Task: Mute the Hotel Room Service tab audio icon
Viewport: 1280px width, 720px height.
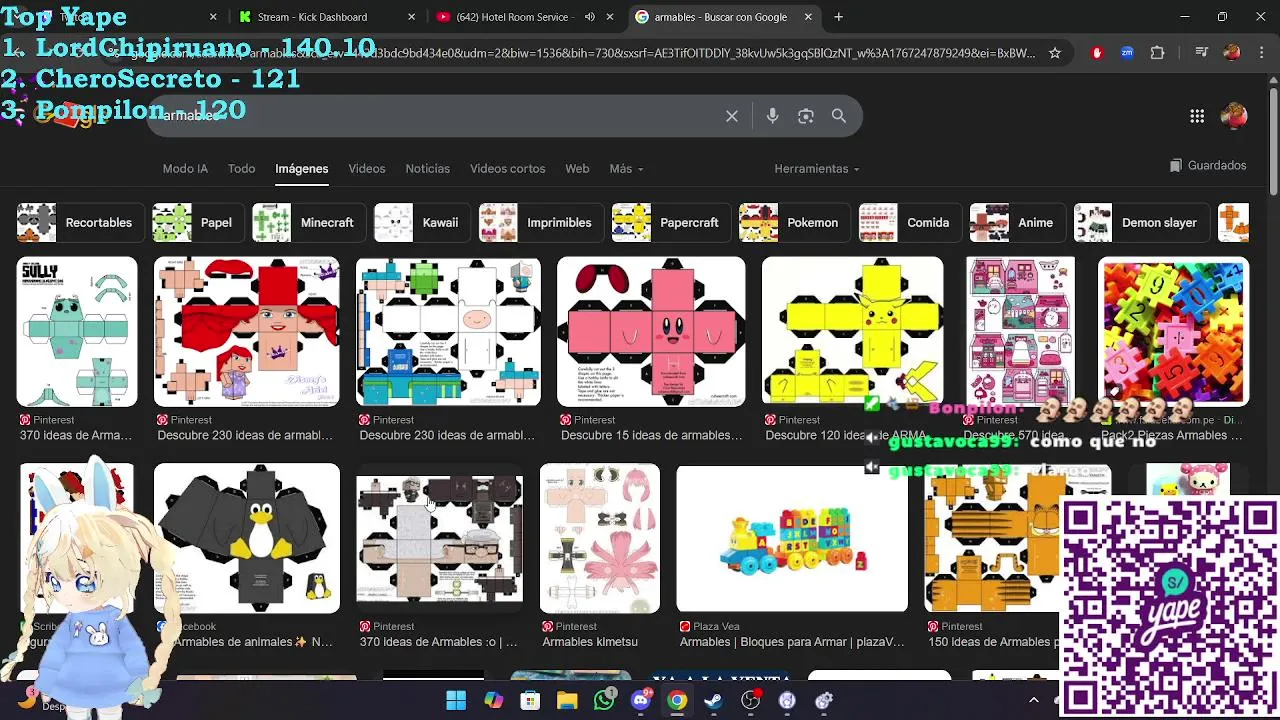Action: [590, 17]
